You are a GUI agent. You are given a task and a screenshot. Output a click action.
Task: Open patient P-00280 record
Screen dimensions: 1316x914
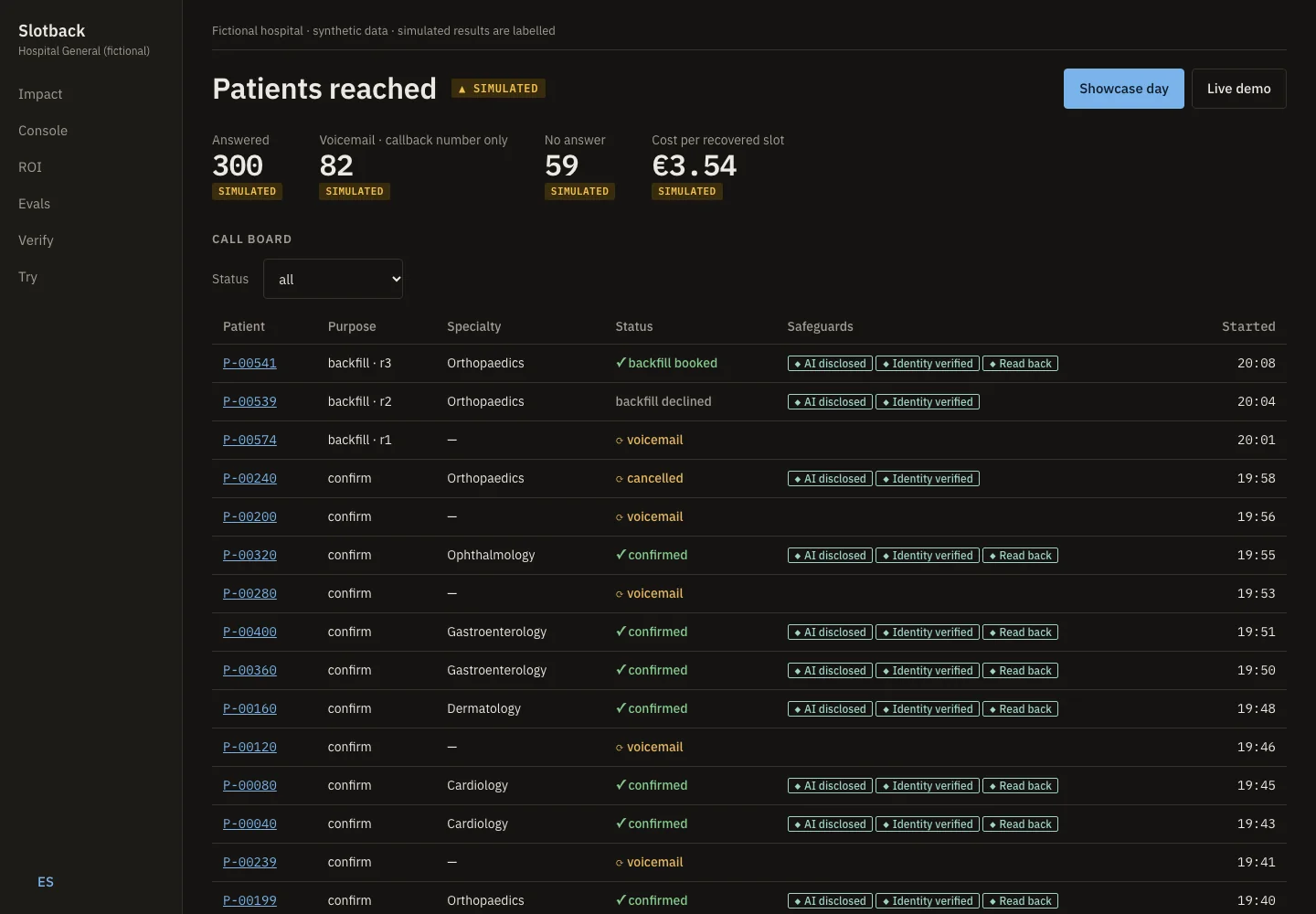pos(249,593)
